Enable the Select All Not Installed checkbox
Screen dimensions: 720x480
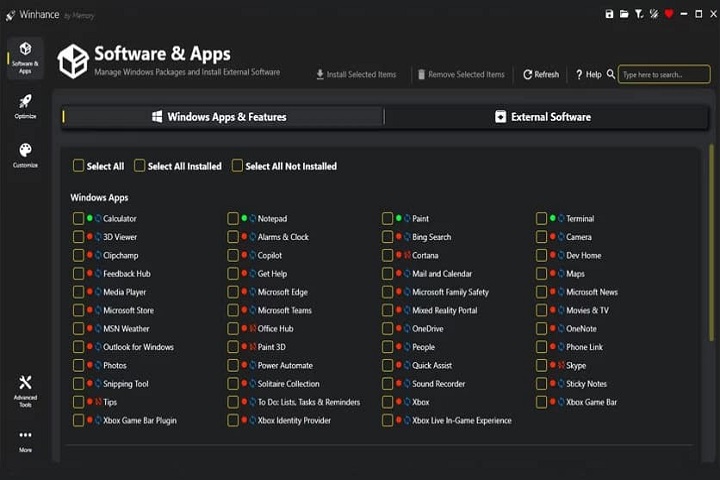237,166
